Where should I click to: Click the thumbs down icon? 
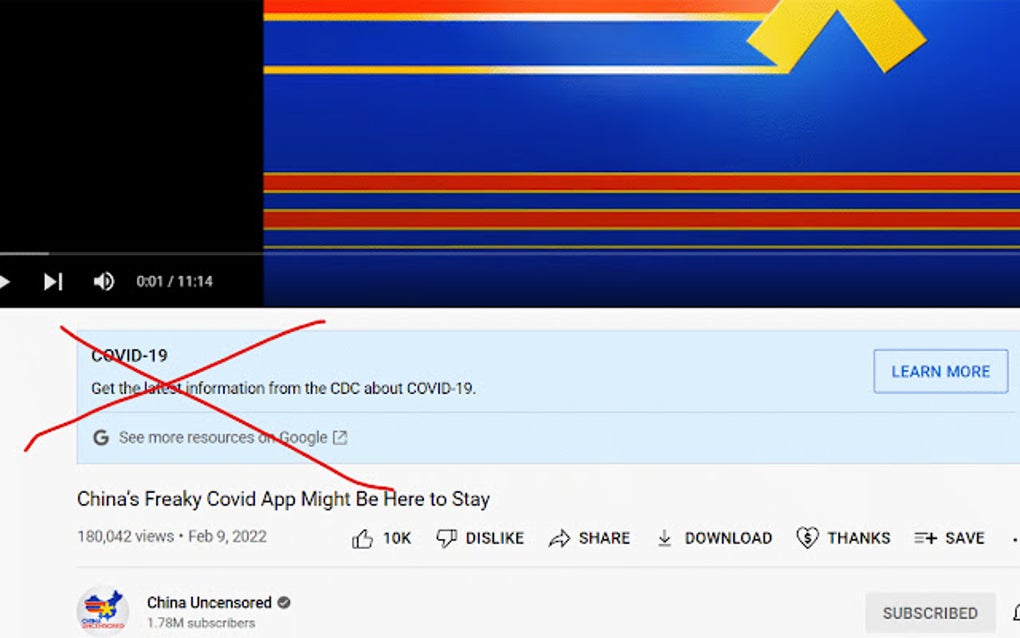point(446,538)
